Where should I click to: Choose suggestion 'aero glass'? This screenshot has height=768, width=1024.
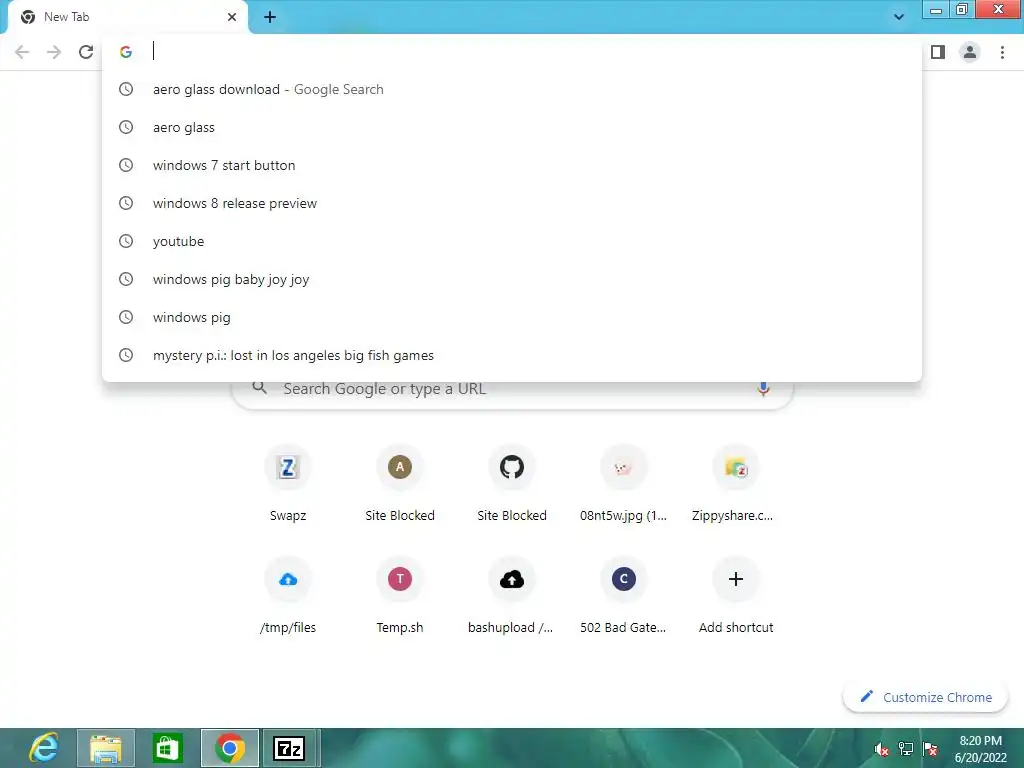[x=512, y=127]
